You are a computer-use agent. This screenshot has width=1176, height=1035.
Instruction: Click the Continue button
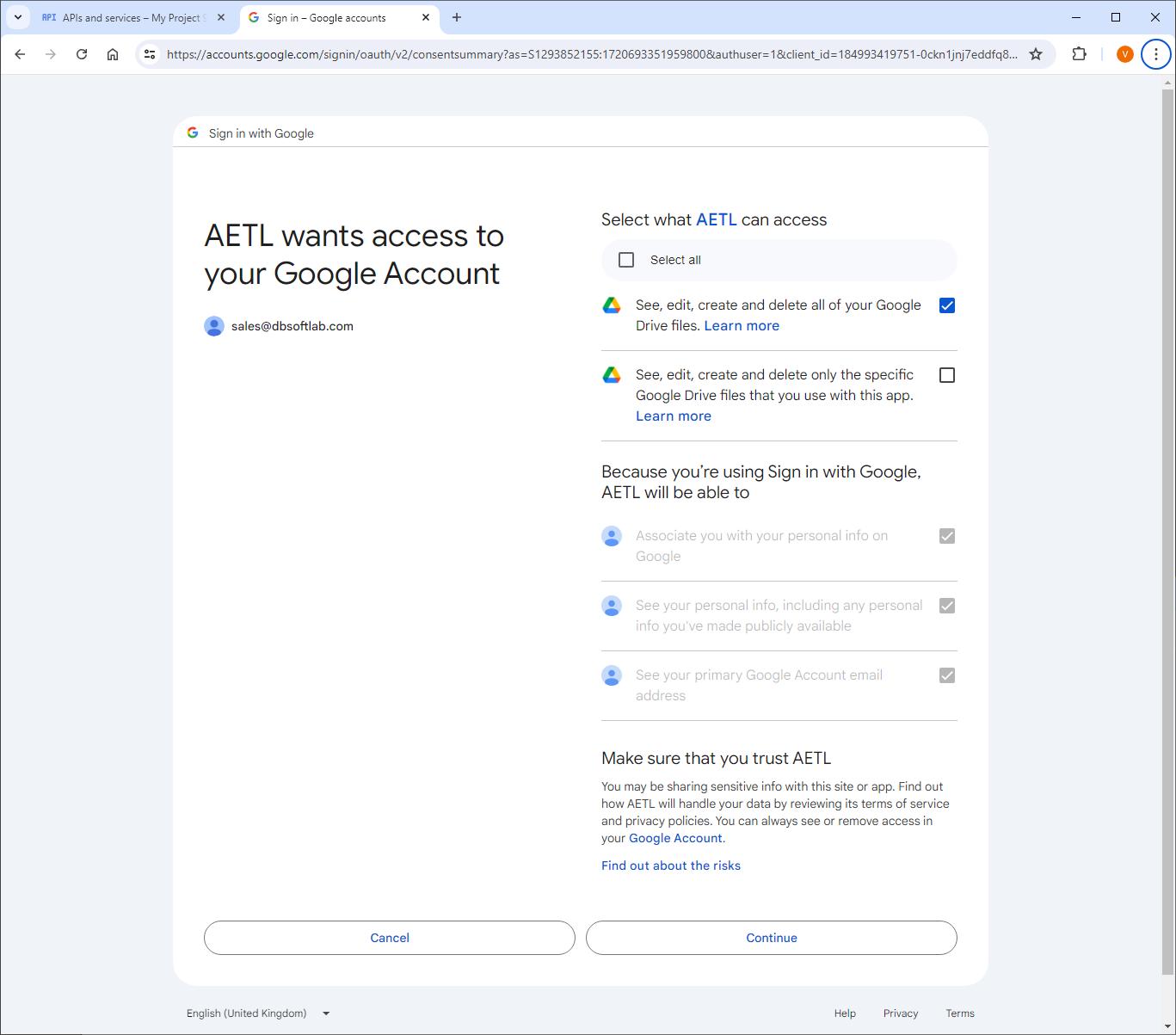772,938
